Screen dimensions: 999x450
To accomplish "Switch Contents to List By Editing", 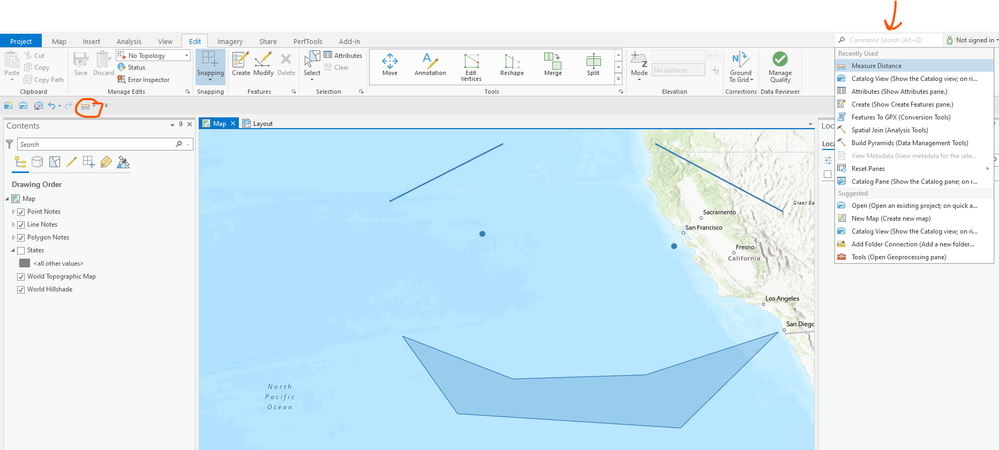I will 71,162.
